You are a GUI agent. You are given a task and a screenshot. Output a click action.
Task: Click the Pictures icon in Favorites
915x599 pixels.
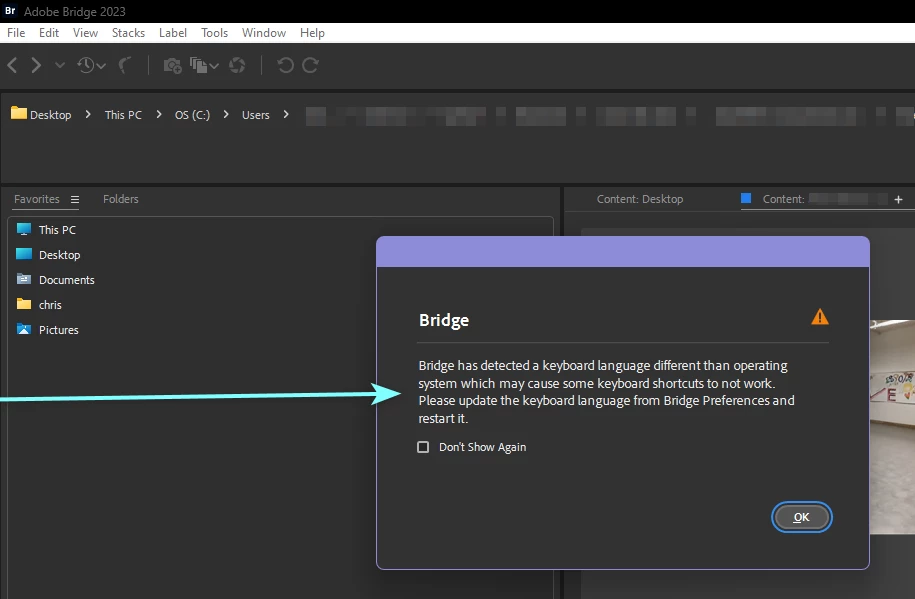[24, 329]
